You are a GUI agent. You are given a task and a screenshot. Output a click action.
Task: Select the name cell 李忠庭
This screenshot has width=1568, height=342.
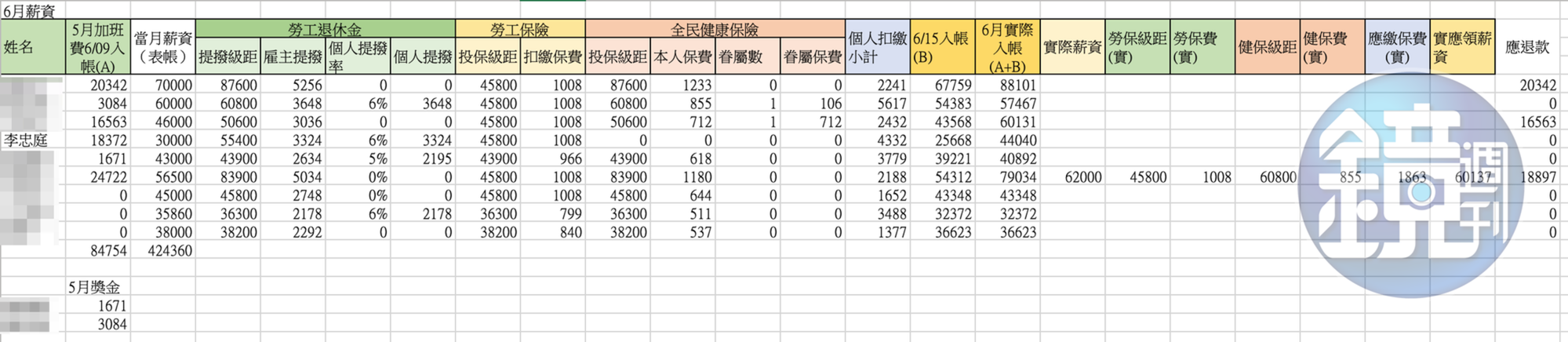pyautogui.click(x=32, y=140)
